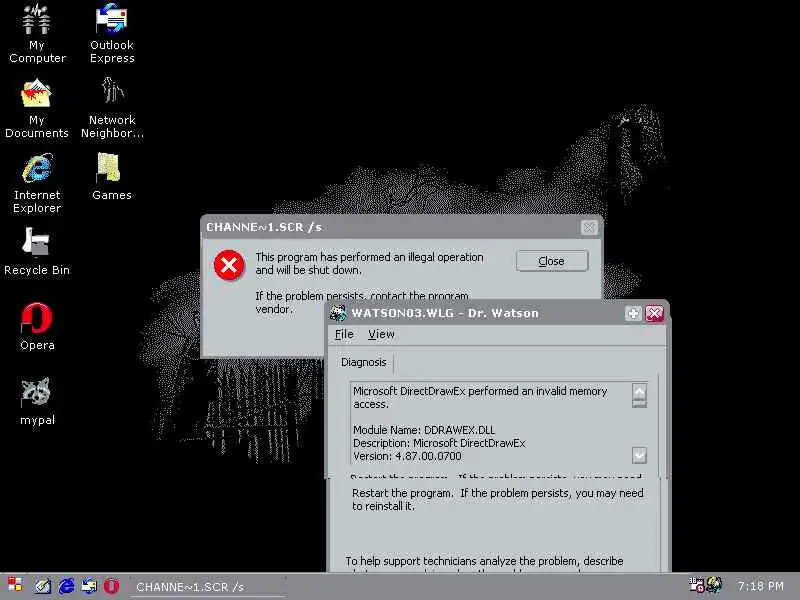Select the Opera desktop icon
This screenshot has width=800, height=600.
37,327
